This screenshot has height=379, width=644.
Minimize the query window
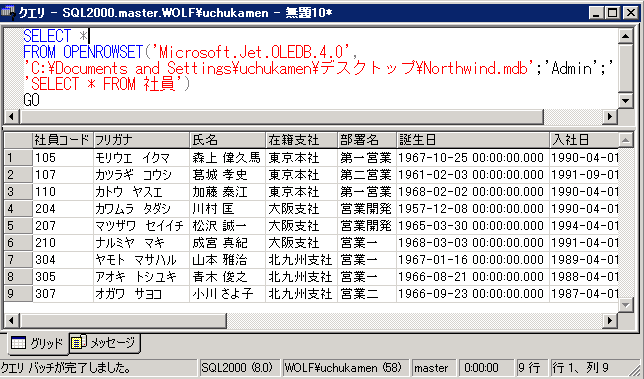point(596,13)
